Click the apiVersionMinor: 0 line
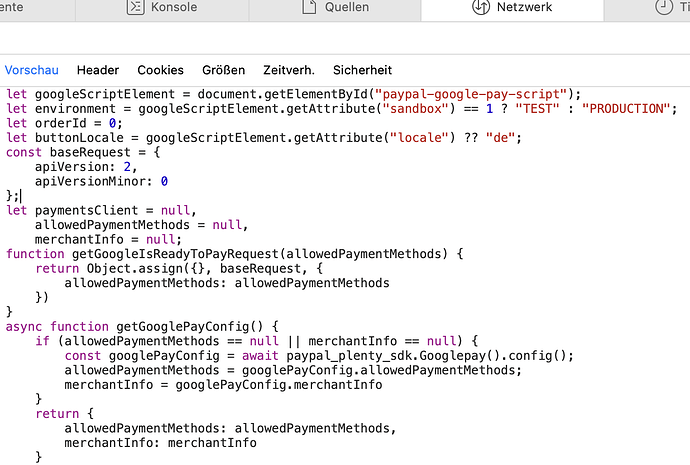The width and height of the screenshot is (690, 465). [x=101, y=181]
